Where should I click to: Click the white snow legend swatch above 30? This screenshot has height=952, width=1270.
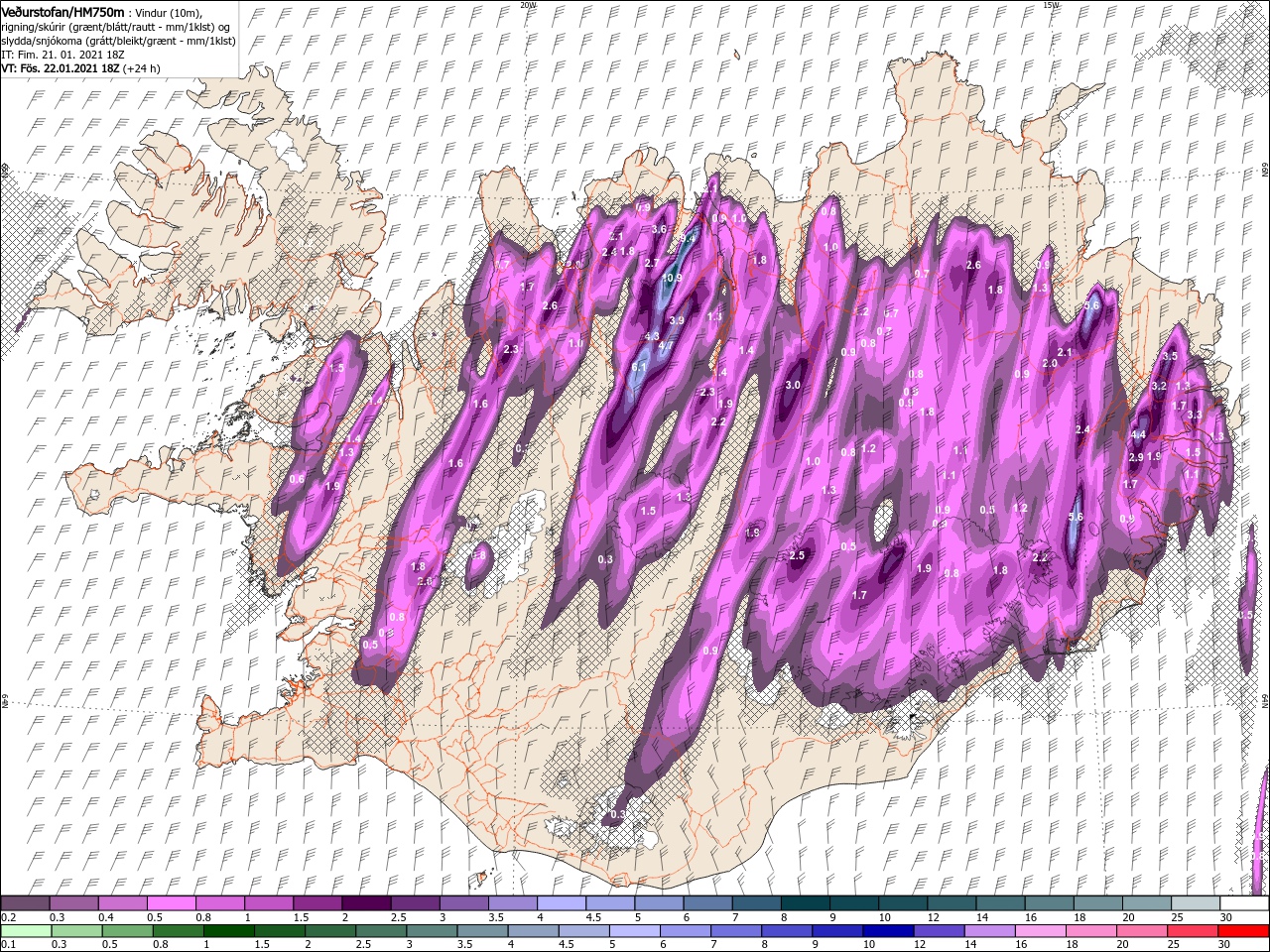click(1243, 903)
